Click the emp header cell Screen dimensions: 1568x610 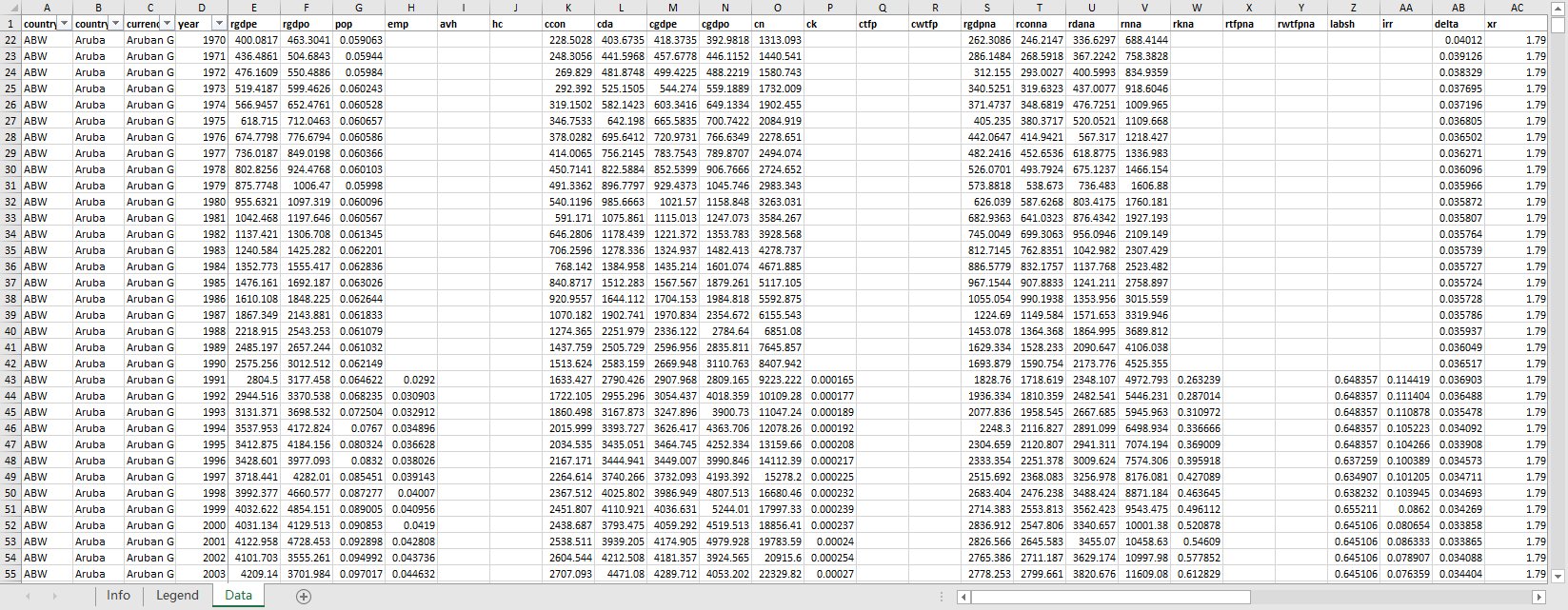click(x=411, y=24)
